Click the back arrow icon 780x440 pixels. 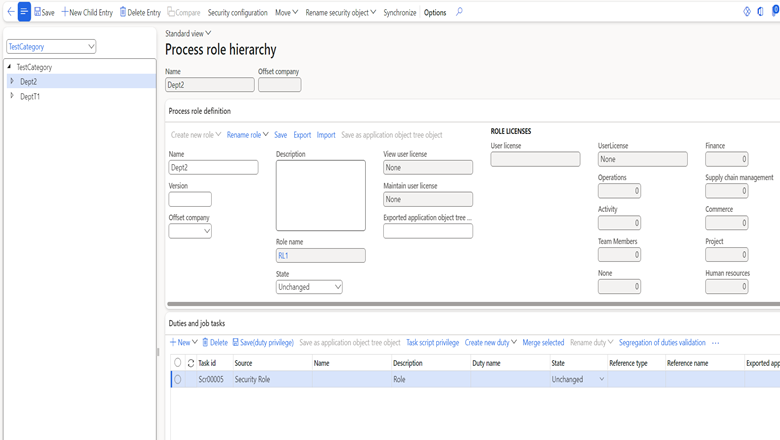pyautogui.click(x=10, y=12)
